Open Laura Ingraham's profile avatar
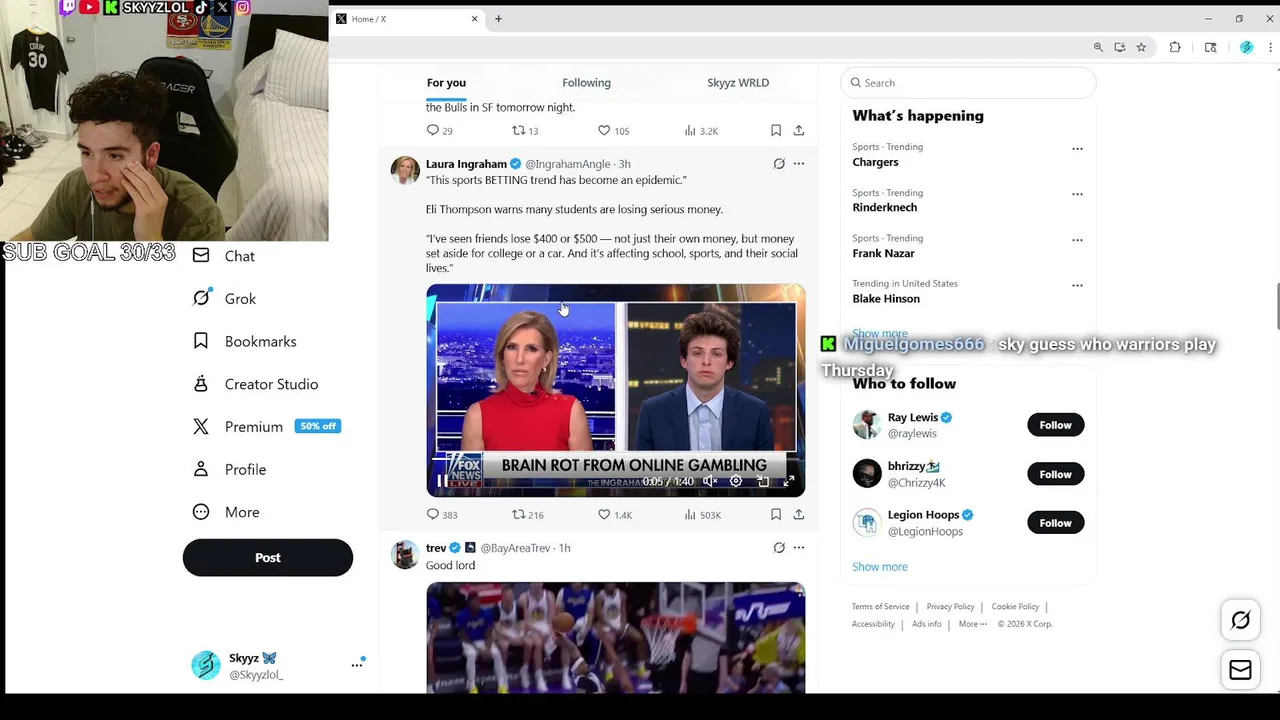Viewport: 1280px width, 720px height. (x=405, y=171)
